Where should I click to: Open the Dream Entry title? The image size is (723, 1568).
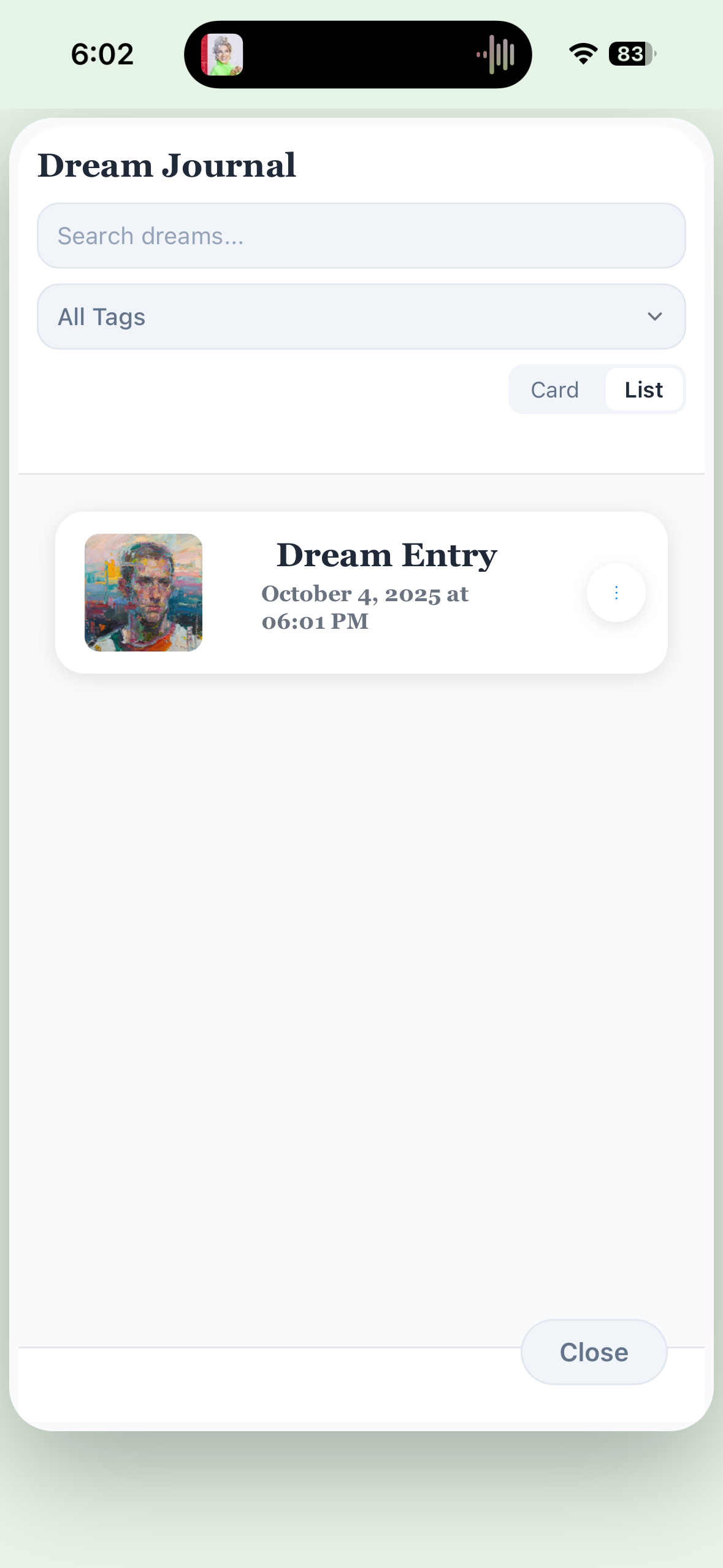click(x=387, y=555)
